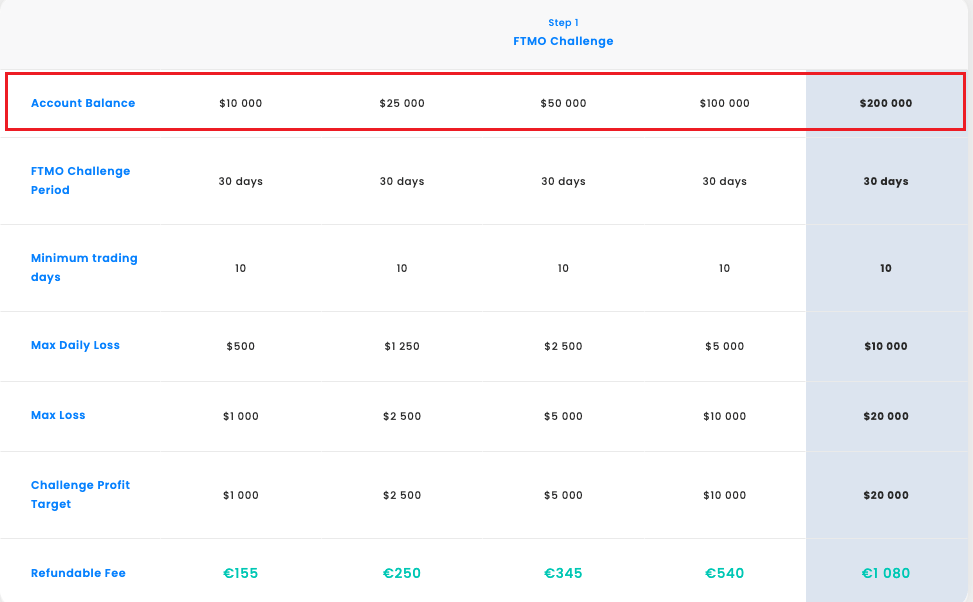The image size is (973, 602).
Task: Click the $2 500 Challenge Profit Target value
Action: coord(402,495)
